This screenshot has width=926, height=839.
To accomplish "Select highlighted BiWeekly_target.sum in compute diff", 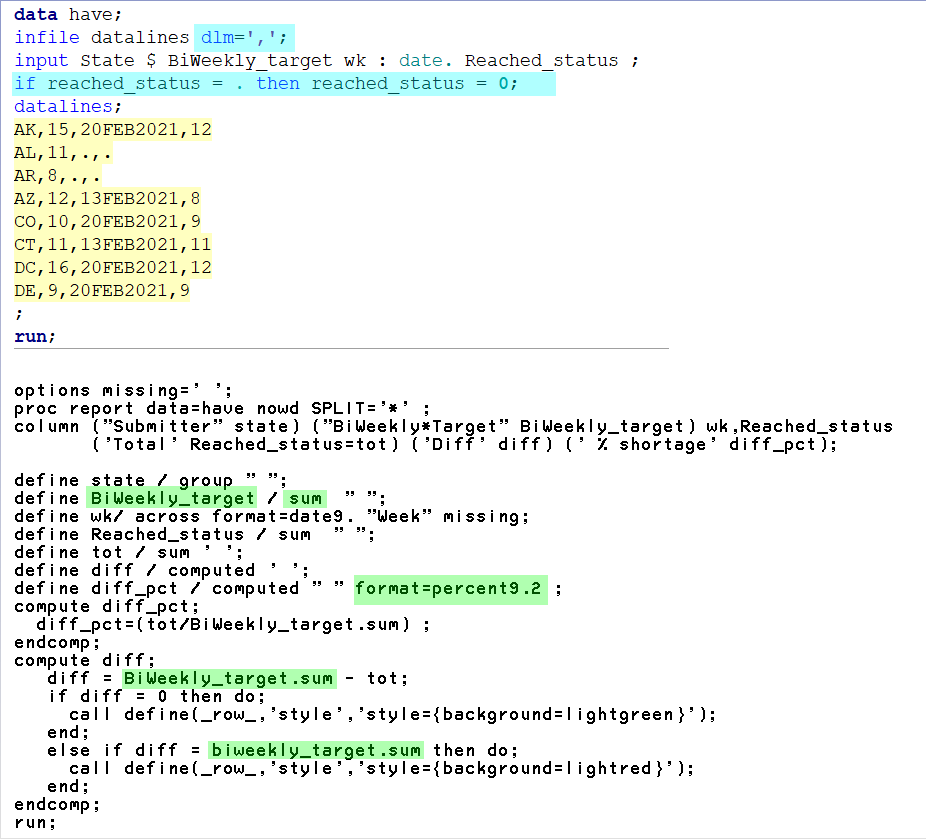I will [227, 678].
